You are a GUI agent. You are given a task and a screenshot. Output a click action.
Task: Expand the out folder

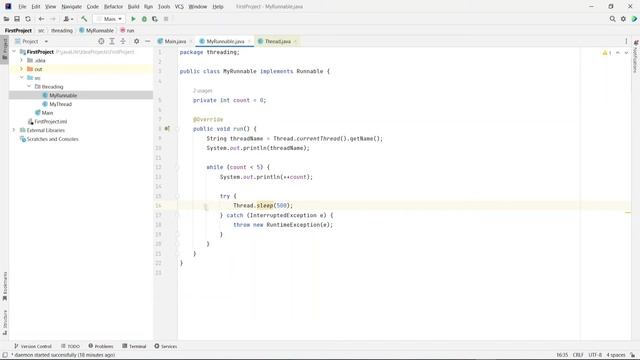point(22,69)
